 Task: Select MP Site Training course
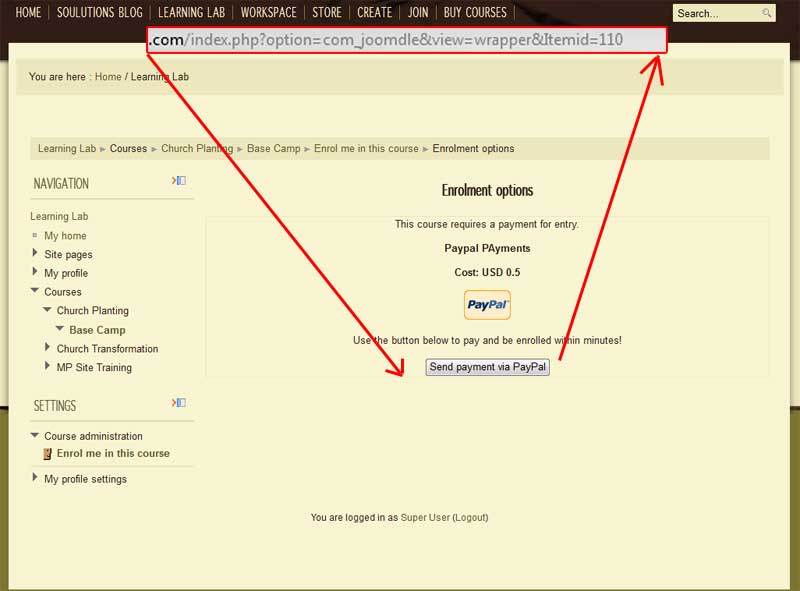tap(94, 367)
